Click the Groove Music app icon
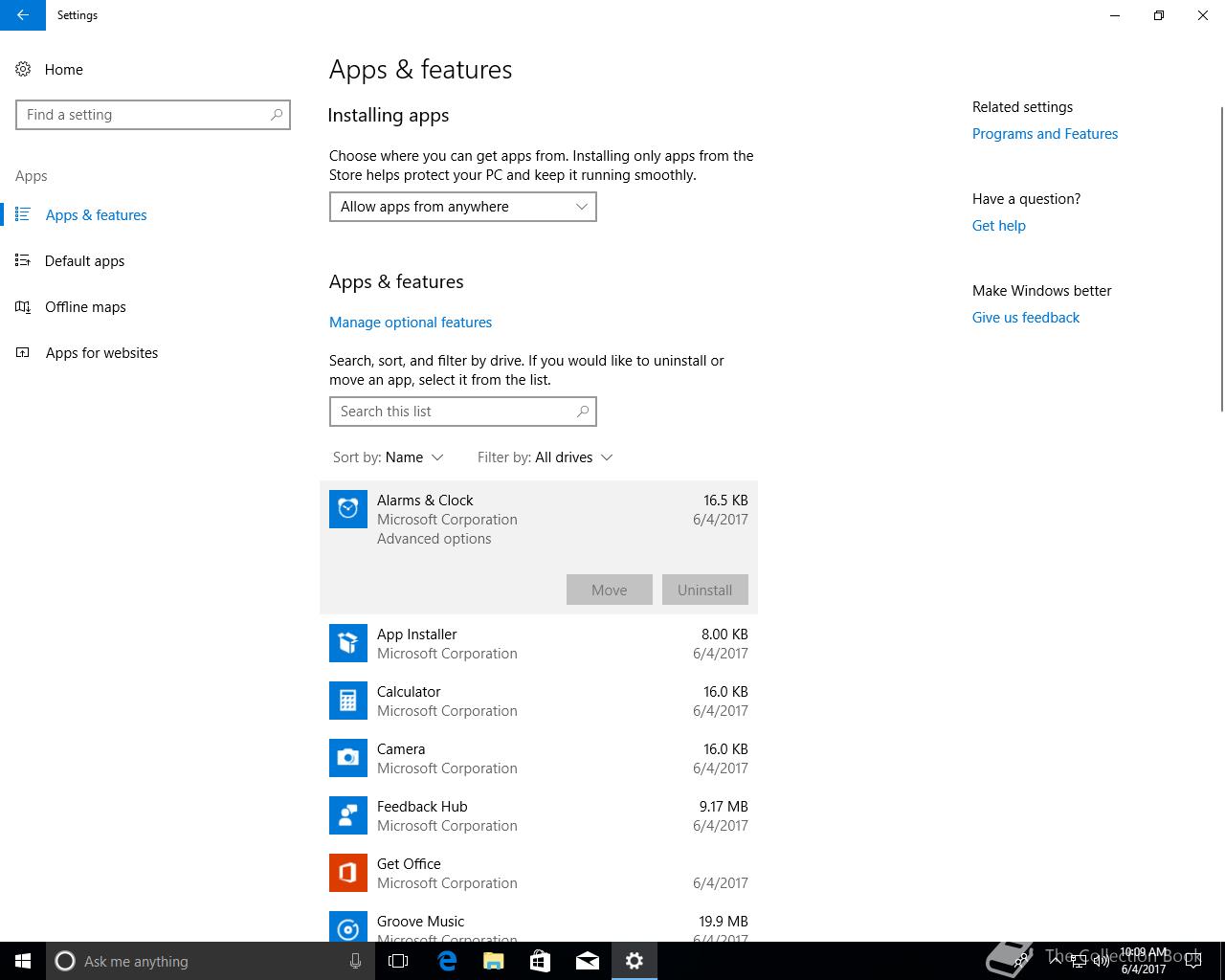 tap(348, 926)
